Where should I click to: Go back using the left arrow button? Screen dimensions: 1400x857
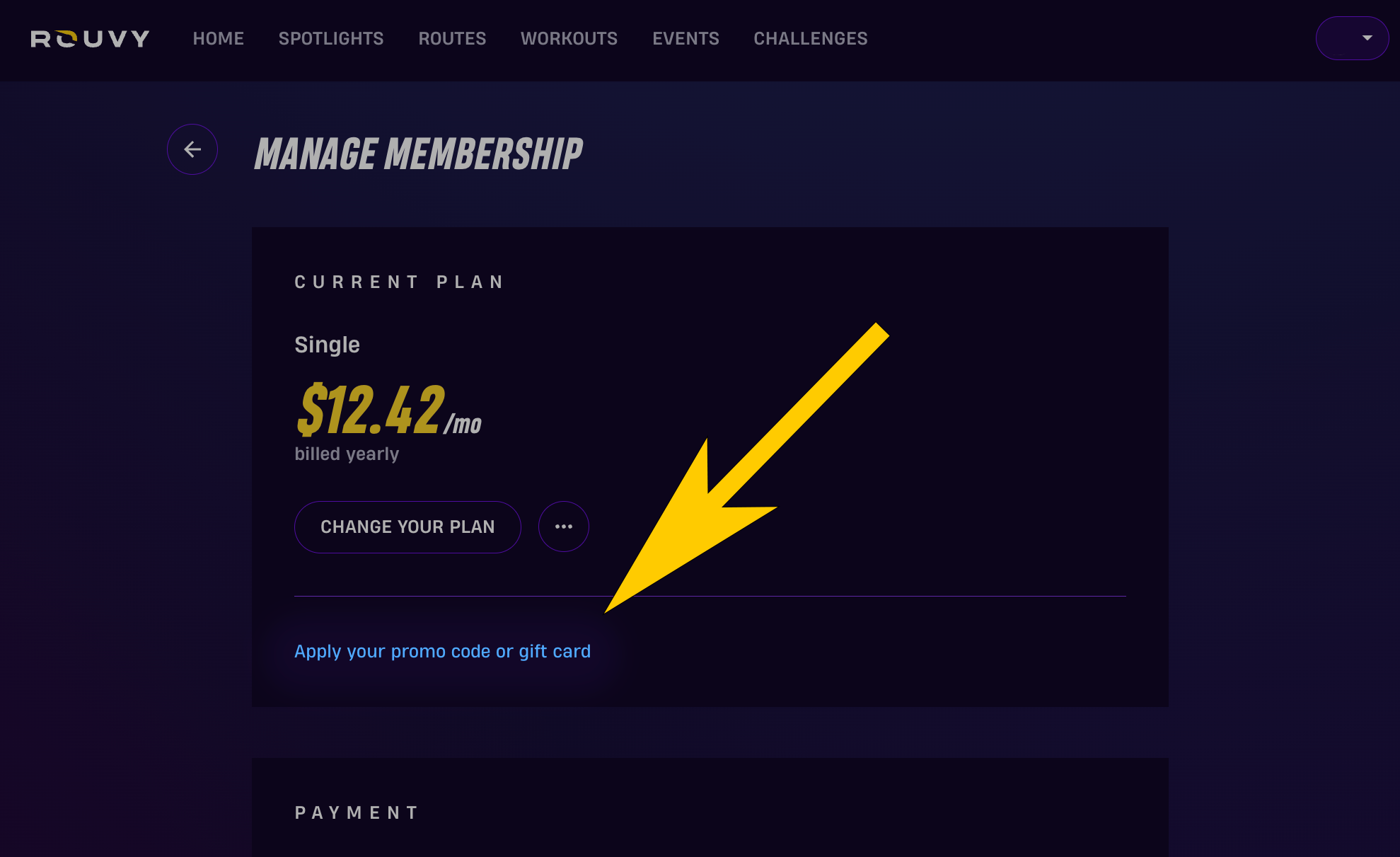click(192, 149)
